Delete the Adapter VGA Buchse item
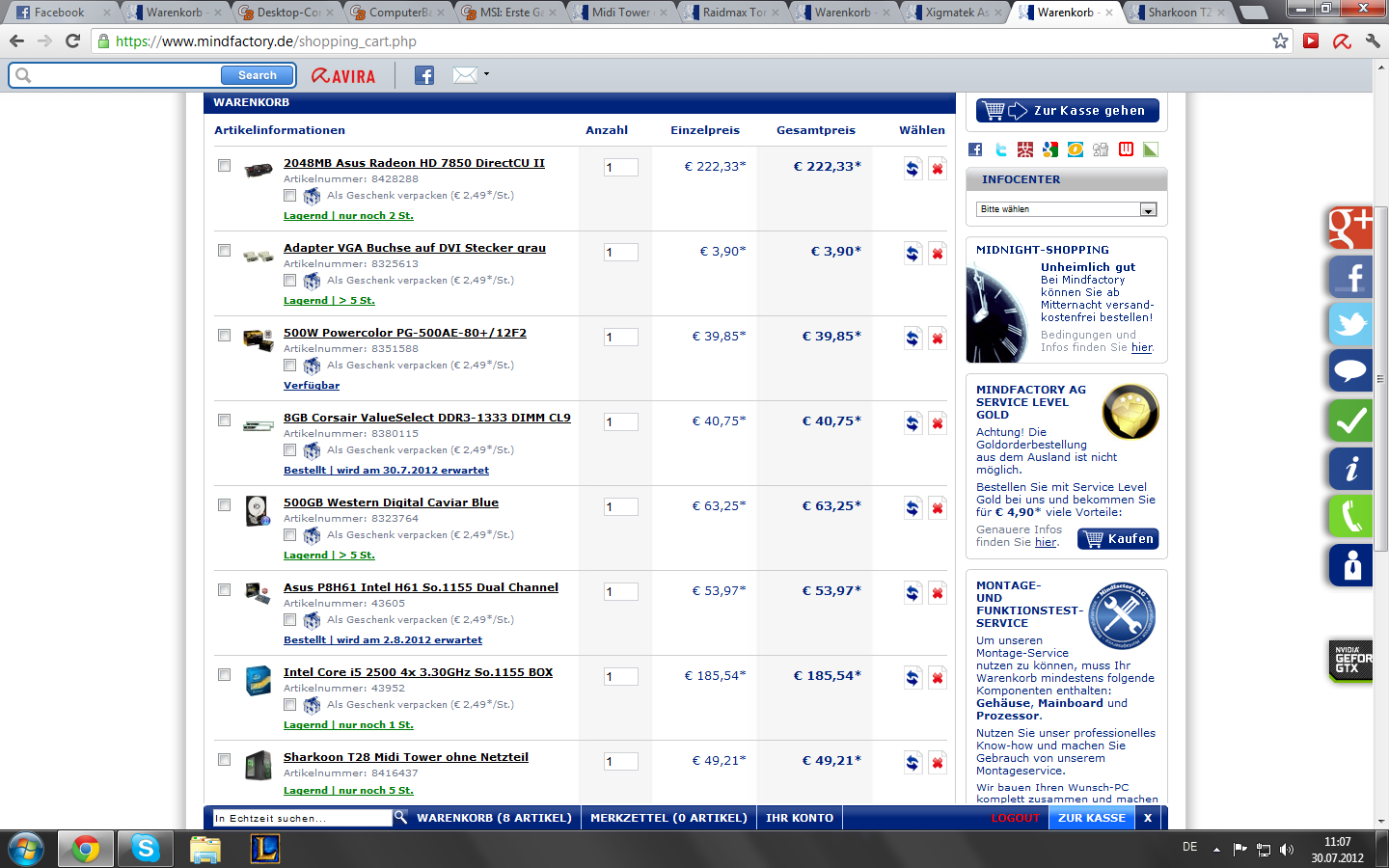 click(x=937, y=254)
